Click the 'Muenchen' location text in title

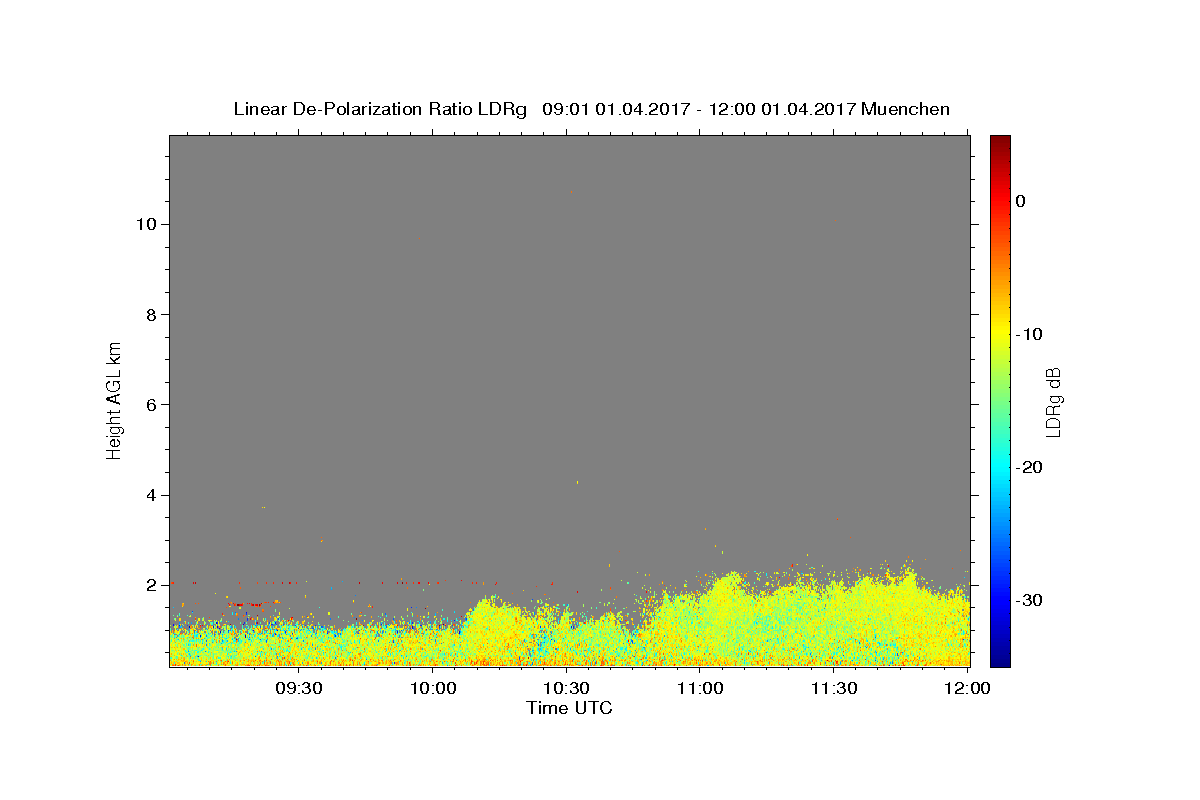pyautogui.click(x=905, y=109)
